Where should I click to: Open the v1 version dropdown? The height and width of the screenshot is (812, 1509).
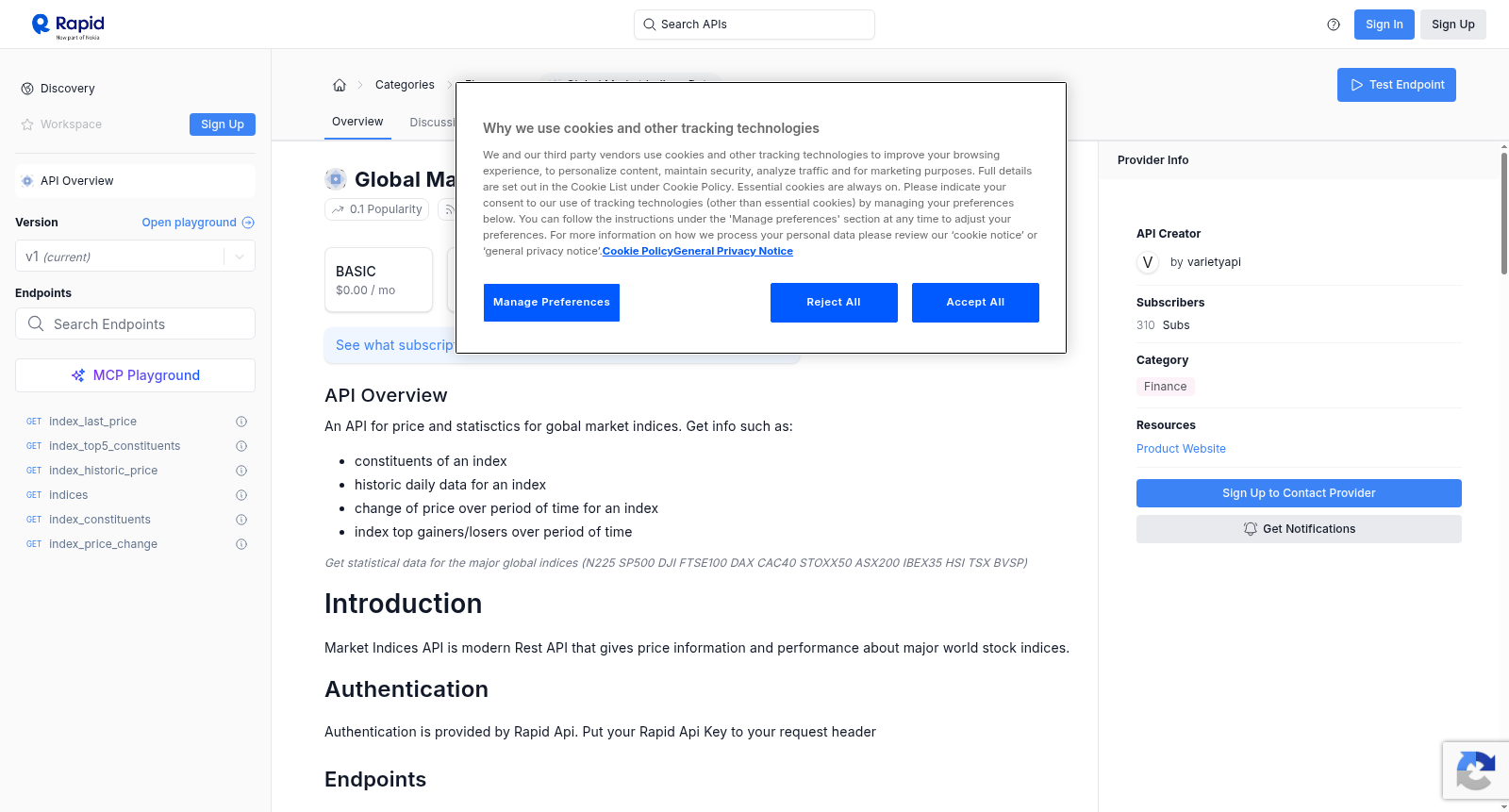(x=135, y=257)
